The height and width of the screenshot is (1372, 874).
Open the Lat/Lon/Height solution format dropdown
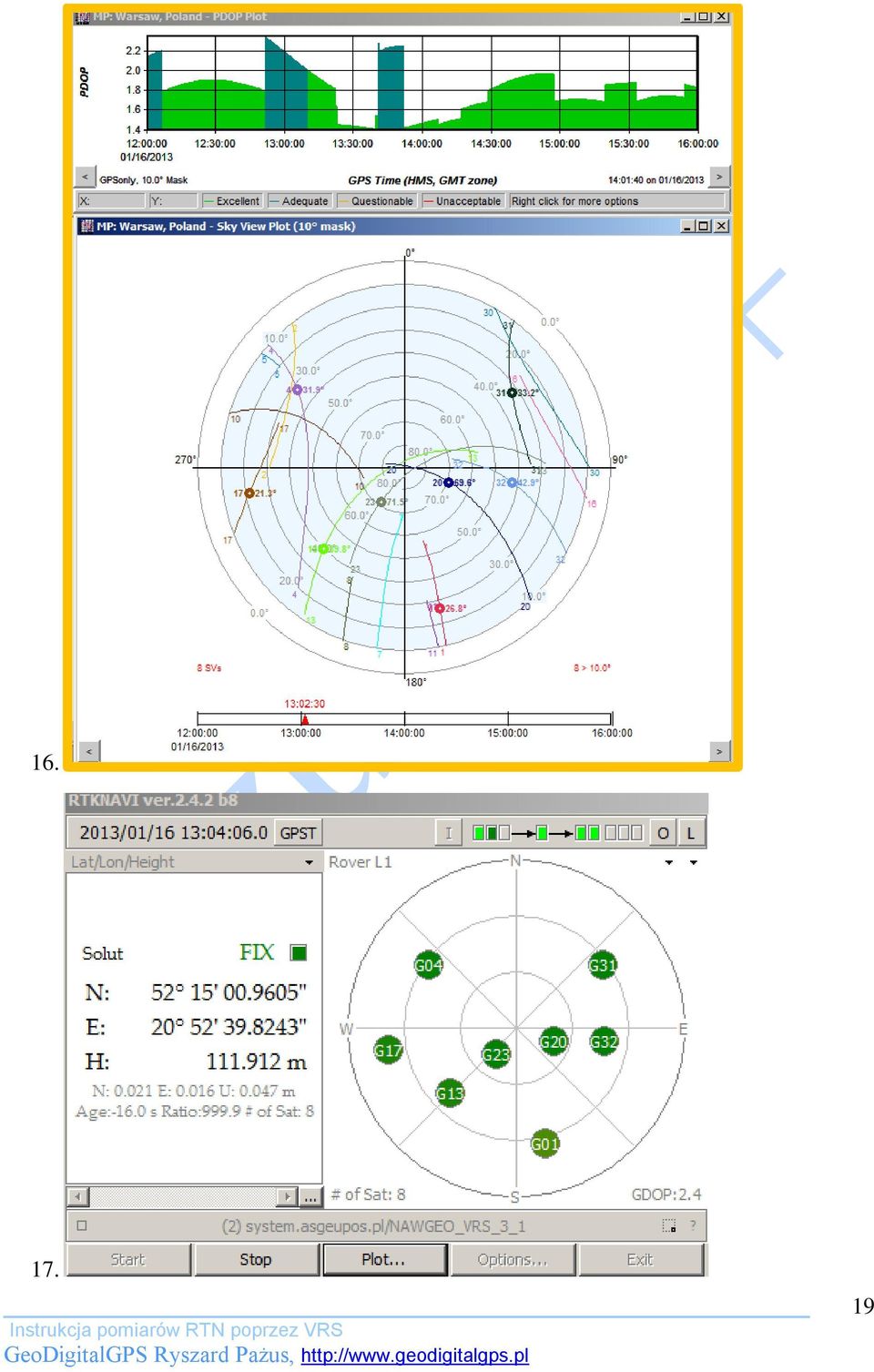[x=310, y=862]
